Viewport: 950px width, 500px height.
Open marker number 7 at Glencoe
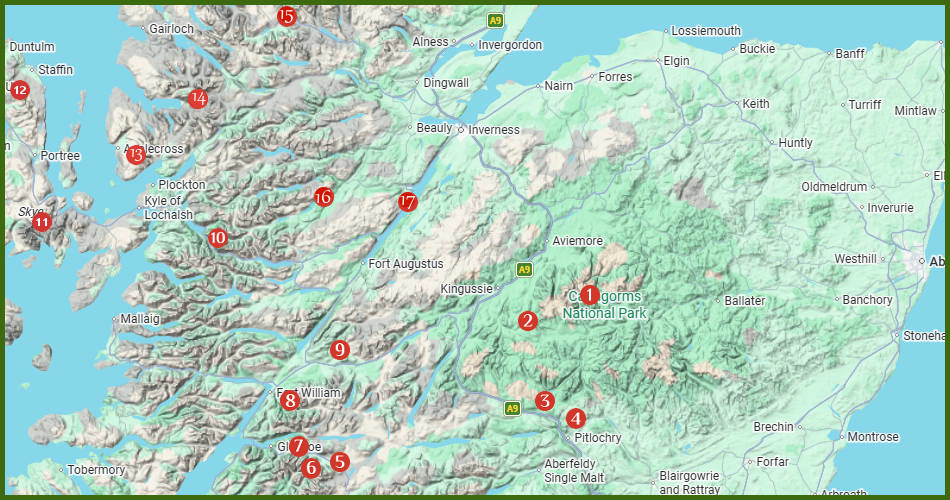pos(297,446)
